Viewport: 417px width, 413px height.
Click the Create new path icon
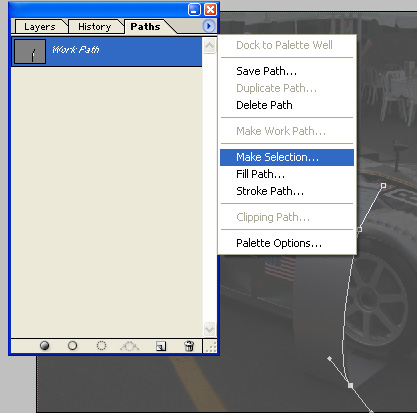pyautogui.click(x=161, y=346)
